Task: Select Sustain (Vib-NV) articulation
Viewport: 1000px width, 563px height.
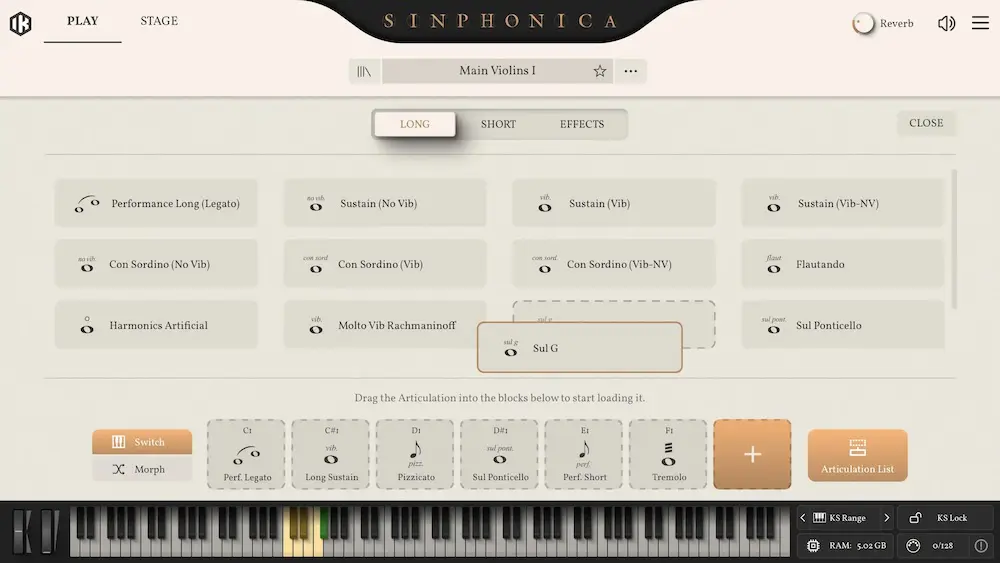Action: tap(842, 203)
